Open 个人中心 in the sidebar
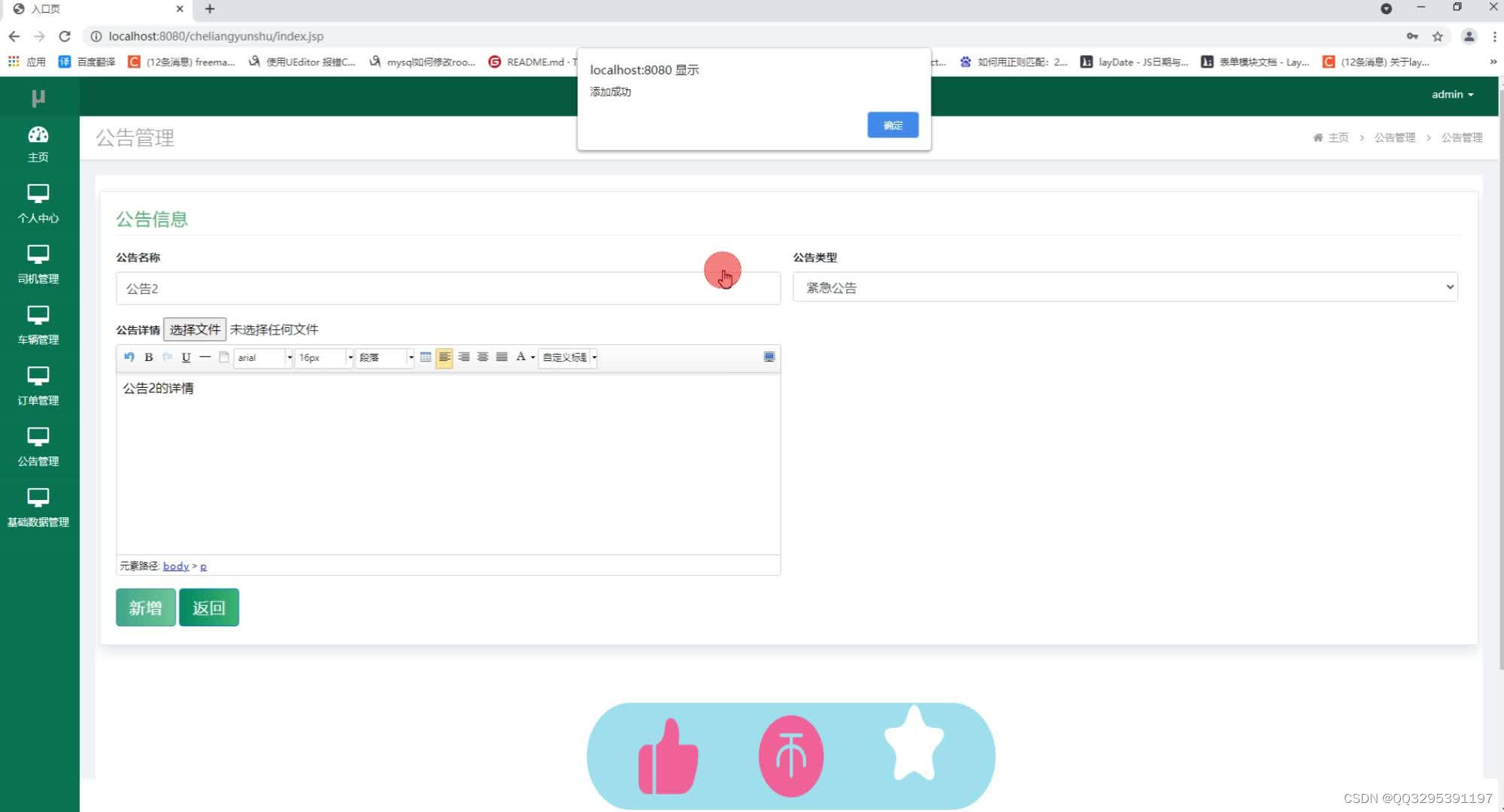The width and height of the screenshot is (1504, 812). point(38,204)
